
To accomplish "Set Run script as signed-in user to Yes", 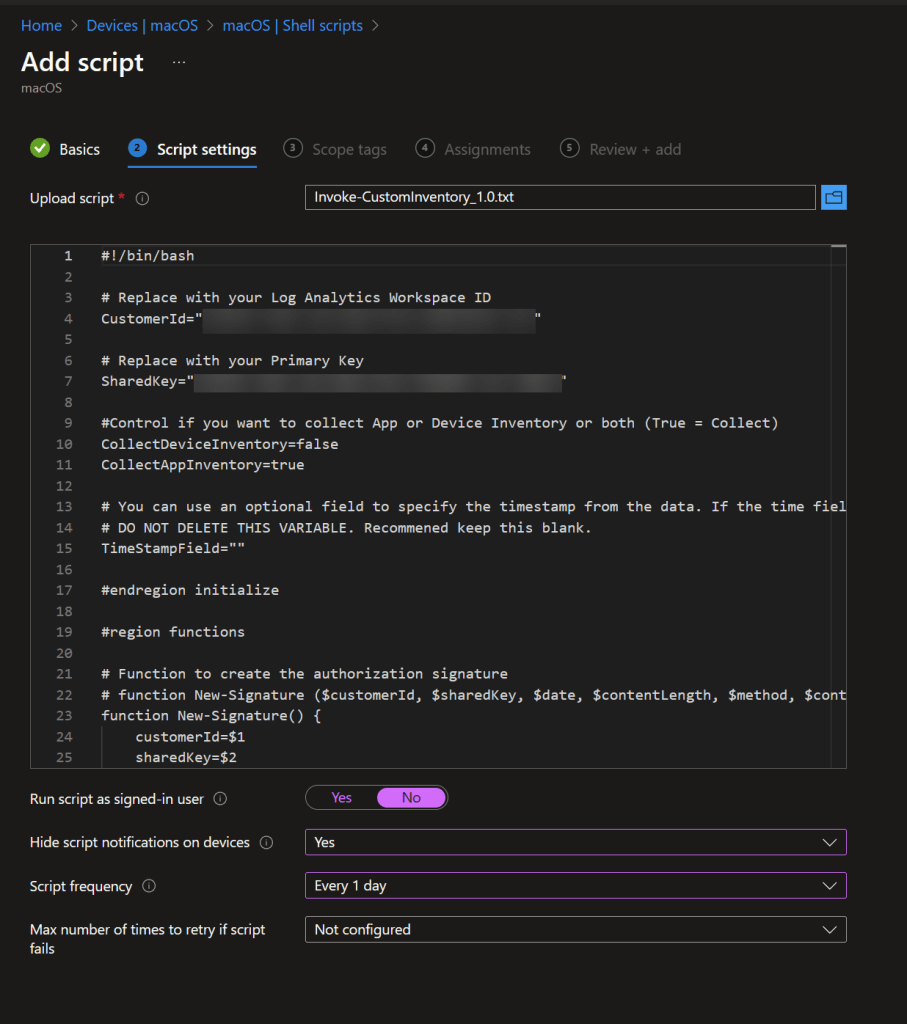I will click(x=342, y=798).
